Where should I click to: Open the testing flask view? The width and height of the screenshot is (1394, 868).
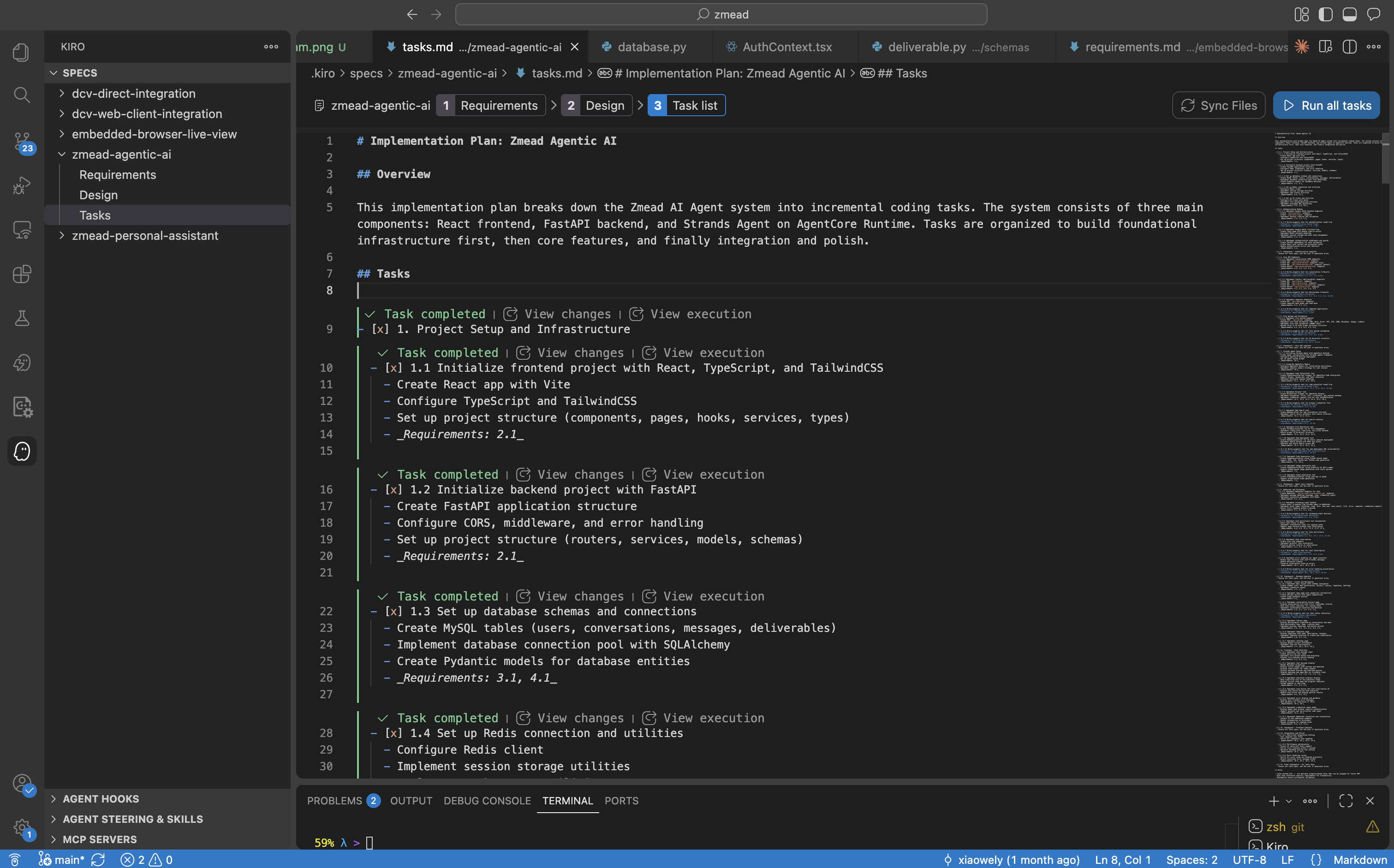[x=22, y=319]
